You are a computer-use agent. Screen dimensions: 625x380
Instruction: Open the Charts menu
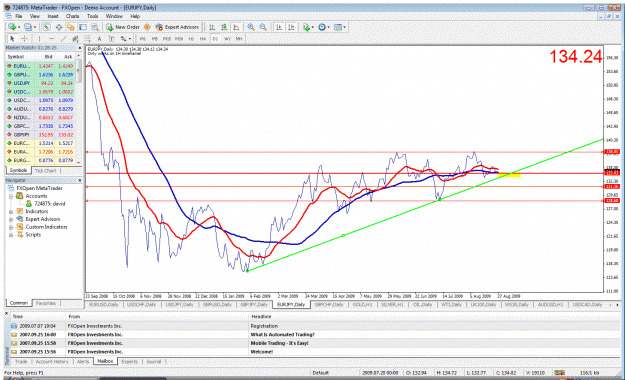[x=73, y=16]
